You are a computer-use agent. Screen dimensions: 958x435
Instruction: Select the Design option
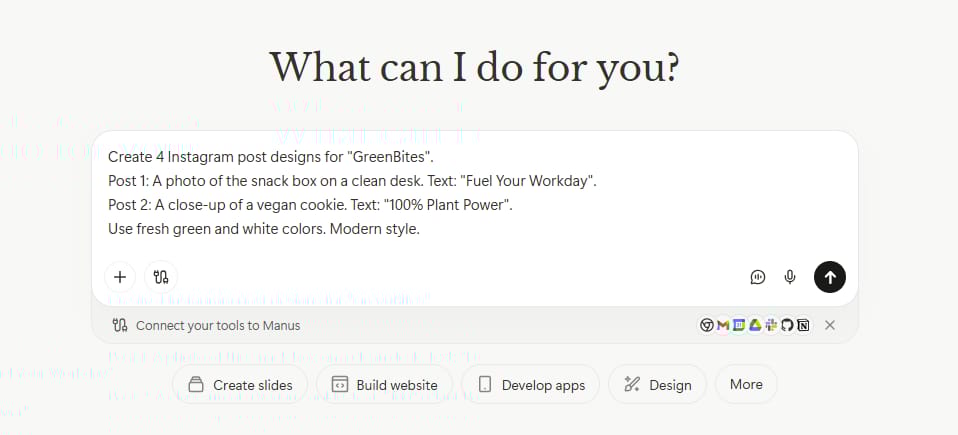(657, 385)
